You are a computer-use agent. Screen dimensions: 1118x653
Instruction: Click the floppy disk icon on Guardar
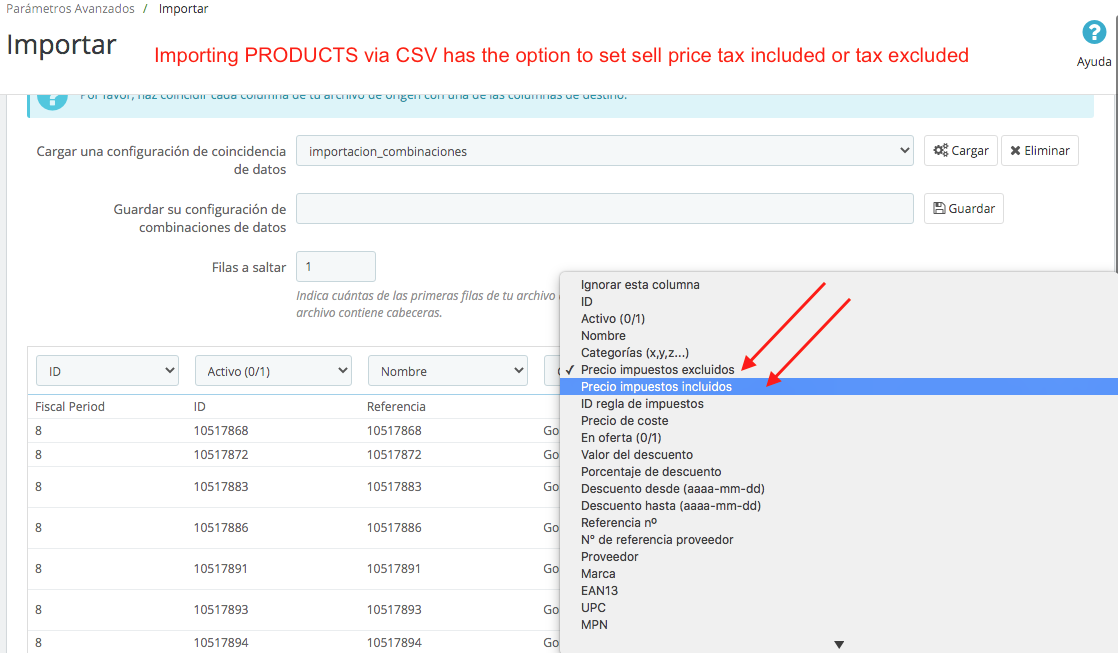click(x=937, y=208)
